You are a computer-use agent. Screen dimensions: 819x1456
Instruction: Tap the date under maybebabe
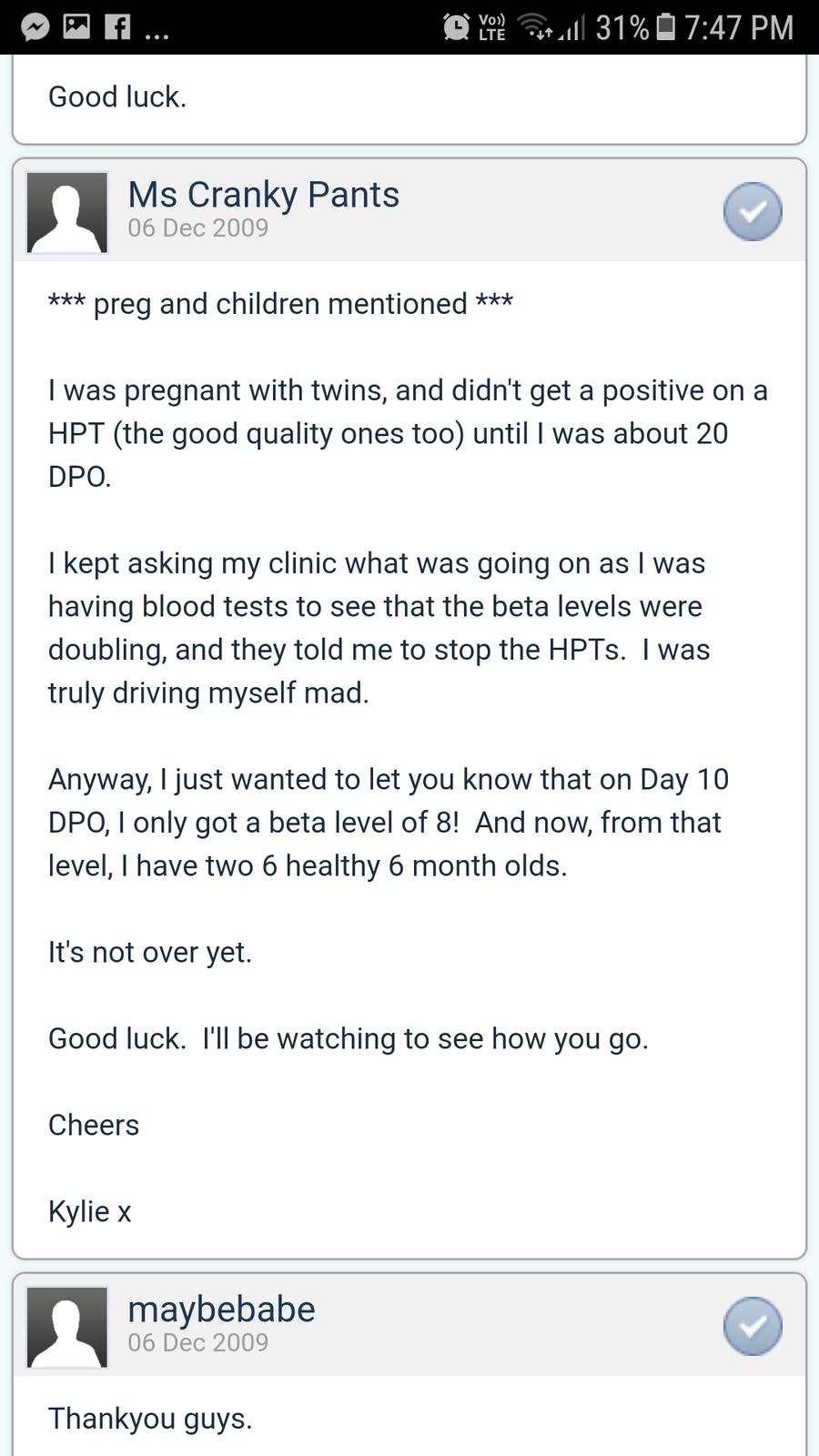197,1343
